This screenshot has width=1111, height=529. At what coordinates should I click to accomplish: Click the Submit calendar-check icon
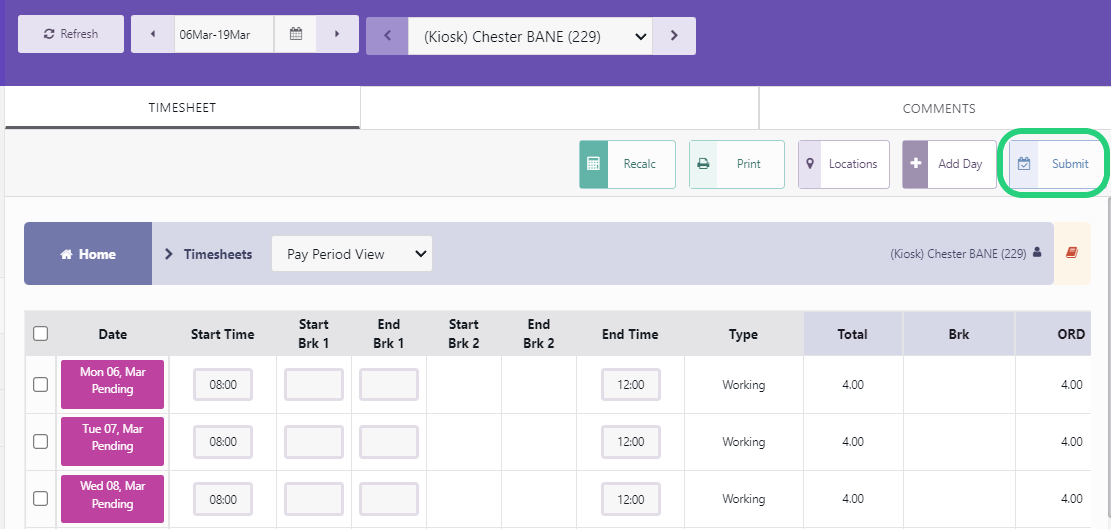[1024, 164]
